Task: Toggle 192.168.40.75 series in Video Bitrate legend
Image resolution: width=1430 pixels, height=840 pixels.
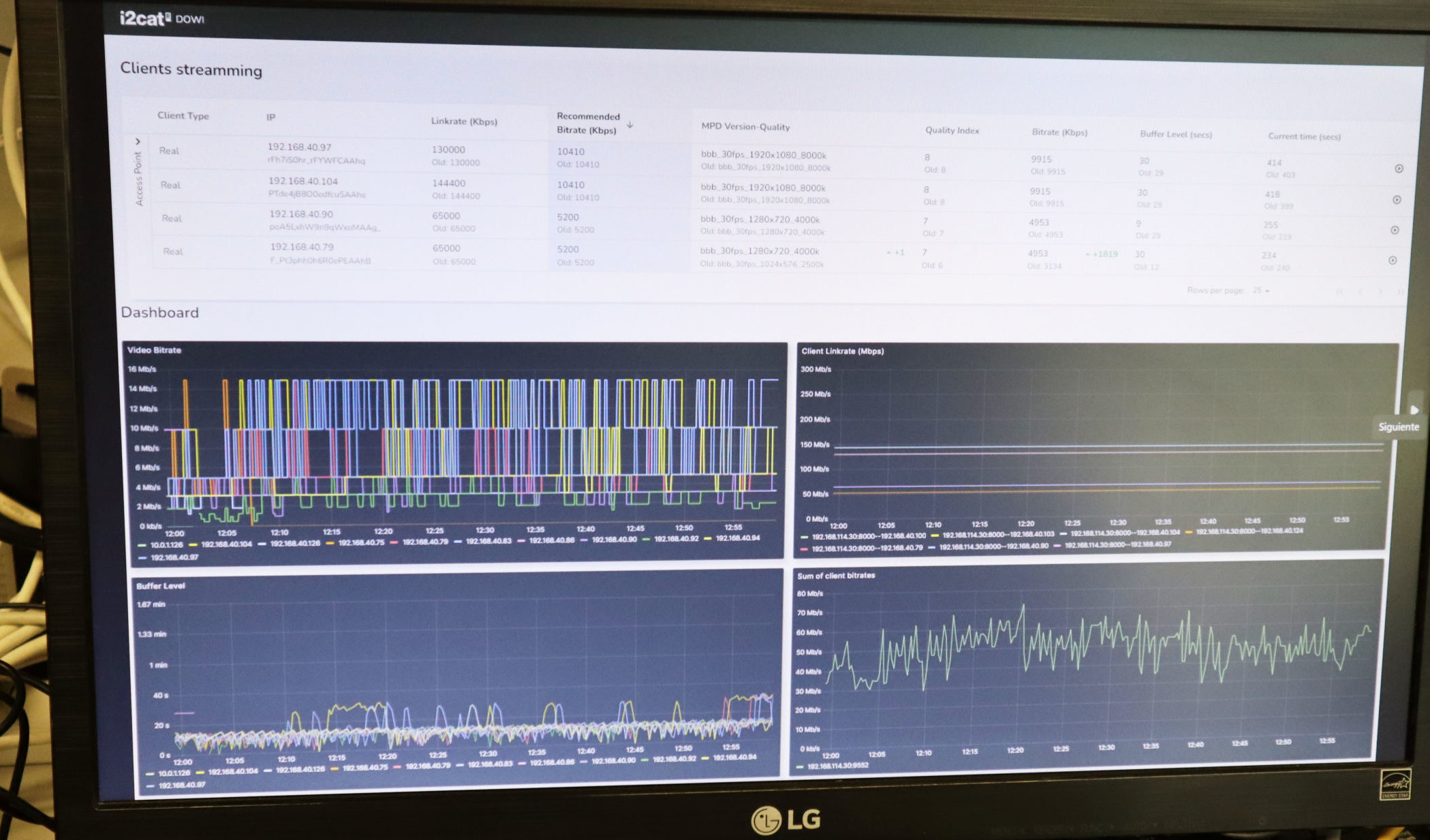Action: (x=361, y=543)
